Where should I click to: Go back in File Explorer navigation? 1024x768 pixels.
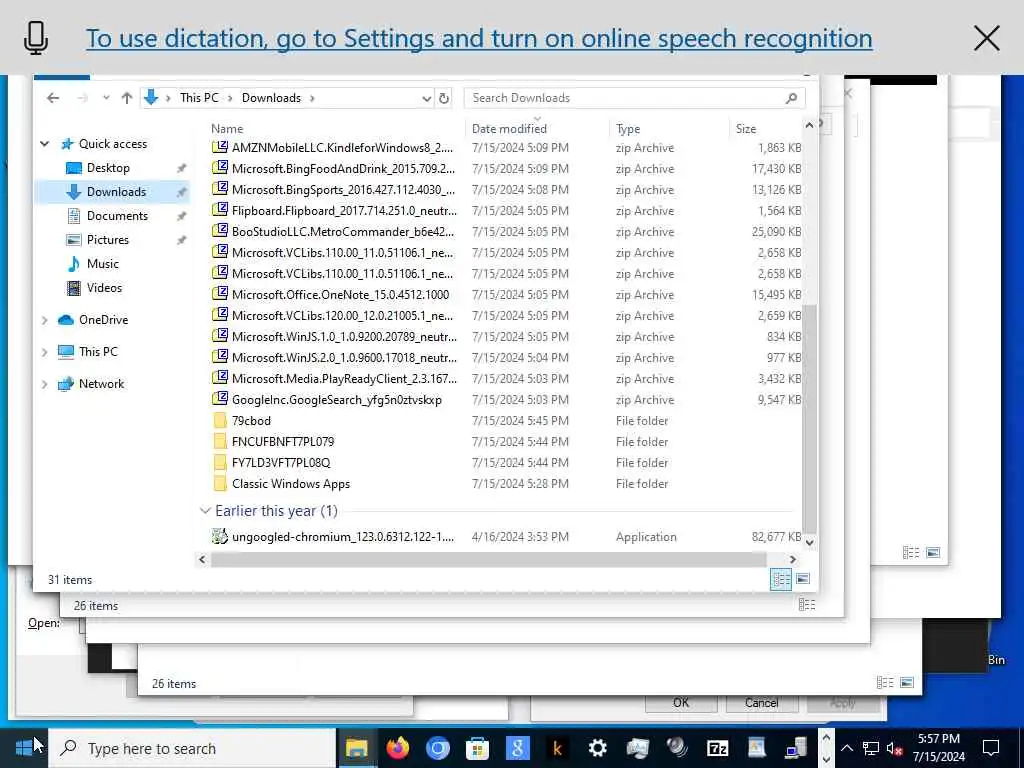(x=53, y=98)
